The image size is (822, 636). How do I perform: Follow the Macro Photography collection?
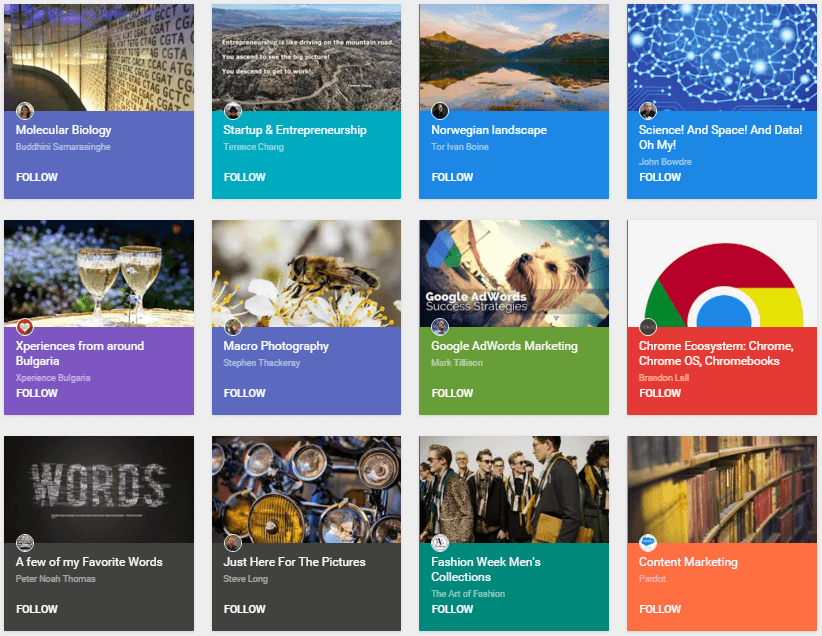click(244, 393)
